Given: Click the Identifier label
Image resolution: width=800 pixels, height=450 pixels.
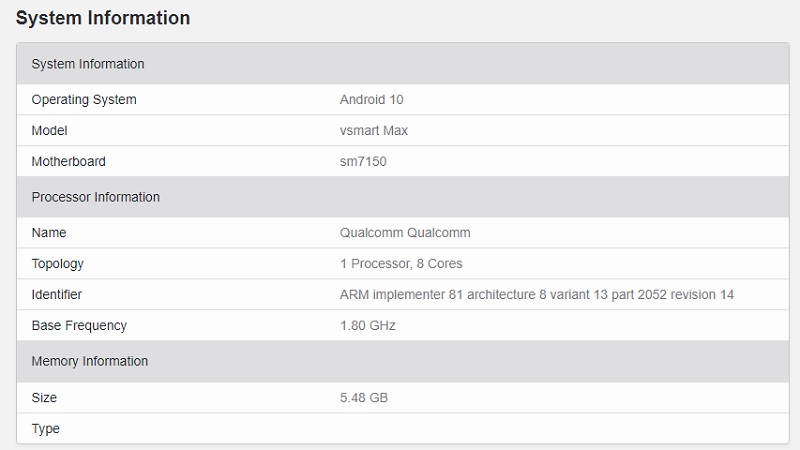Looking at the screenshot, I should click(x=57, y=294).
